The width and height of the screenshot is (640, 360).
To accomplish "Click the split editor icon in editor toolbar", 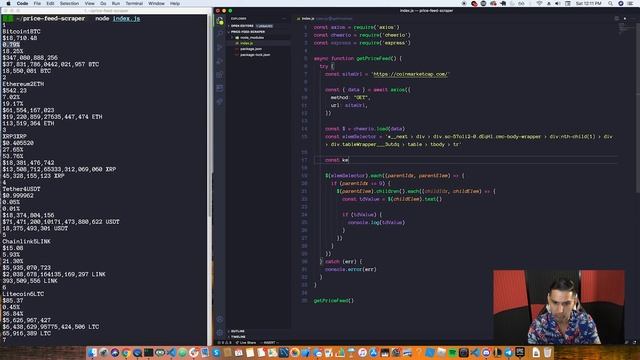I will pos(617,18).
